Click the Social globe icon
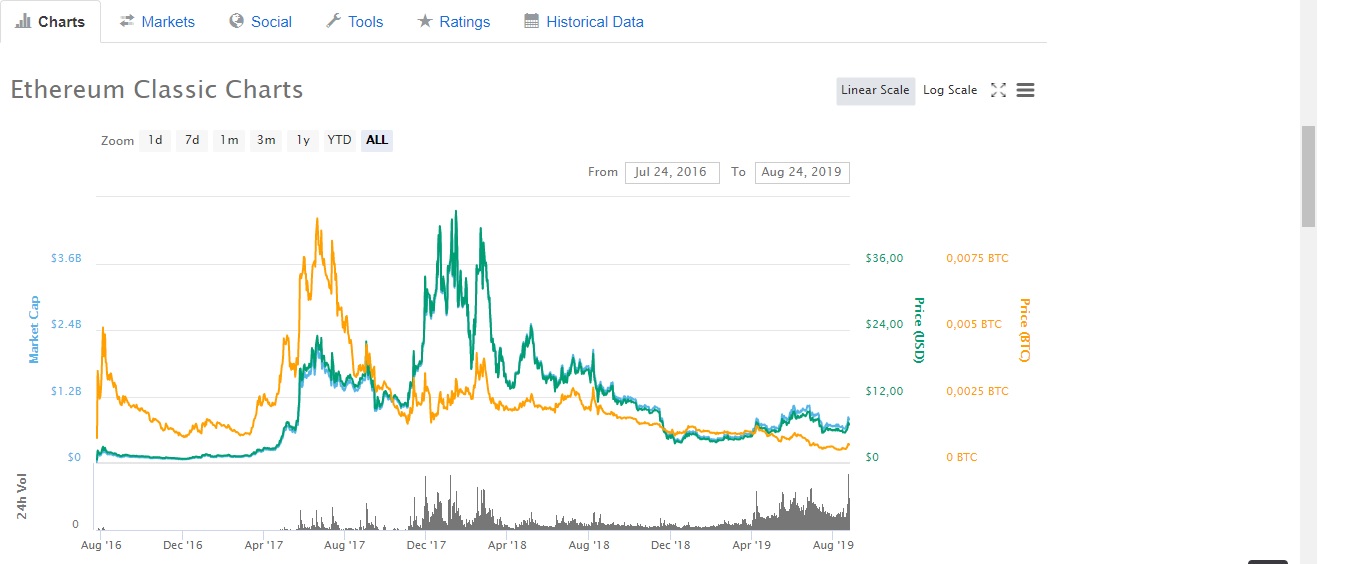The image size is (1366, 564). 237,21
